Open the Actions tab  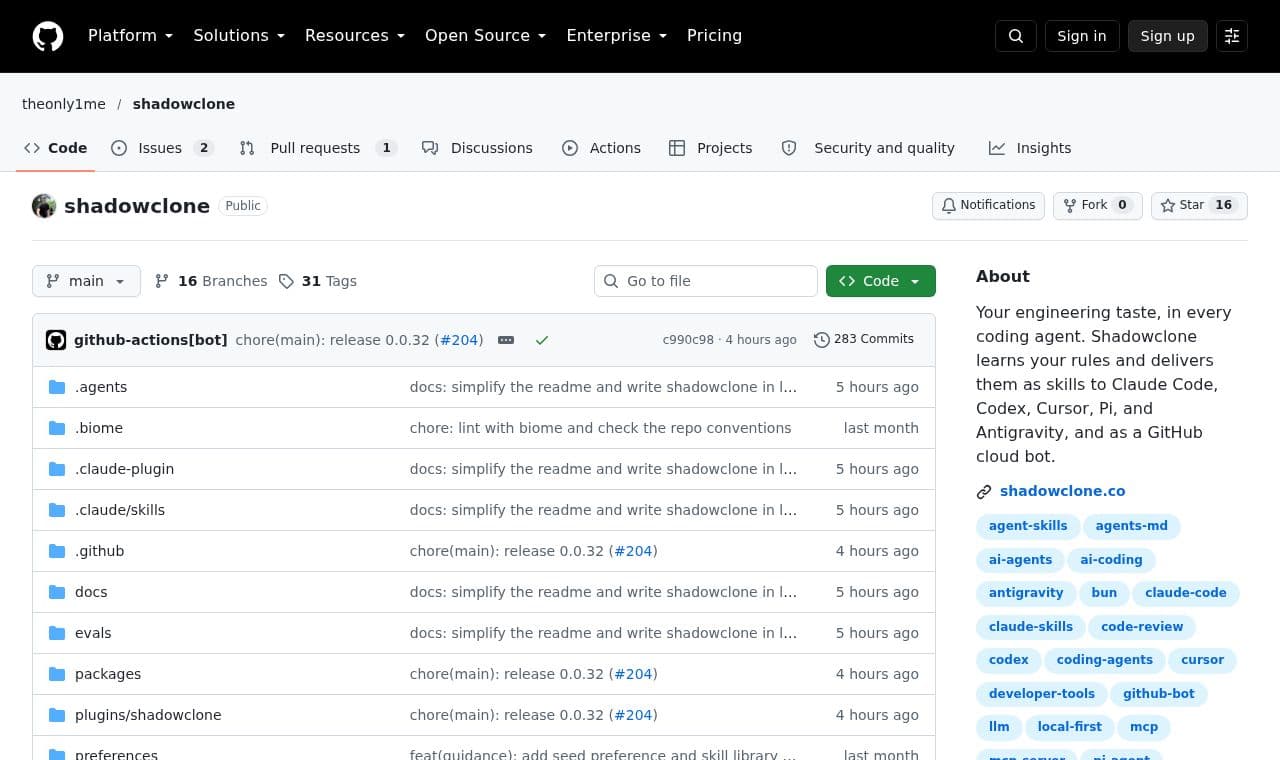[x=601, y=148]
